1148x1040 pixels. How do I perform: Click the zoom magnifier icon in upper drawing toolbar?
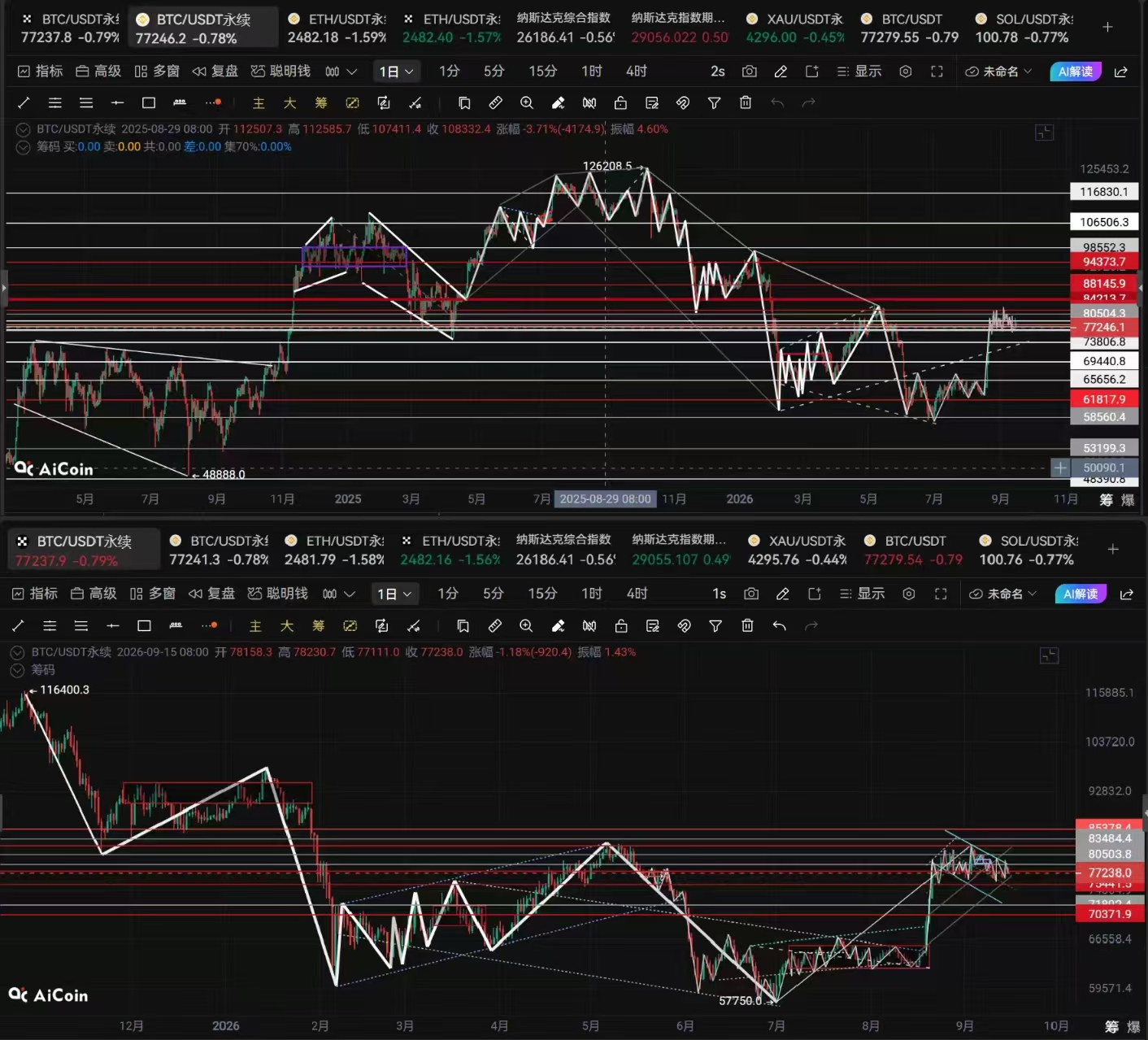coord(527,102)
